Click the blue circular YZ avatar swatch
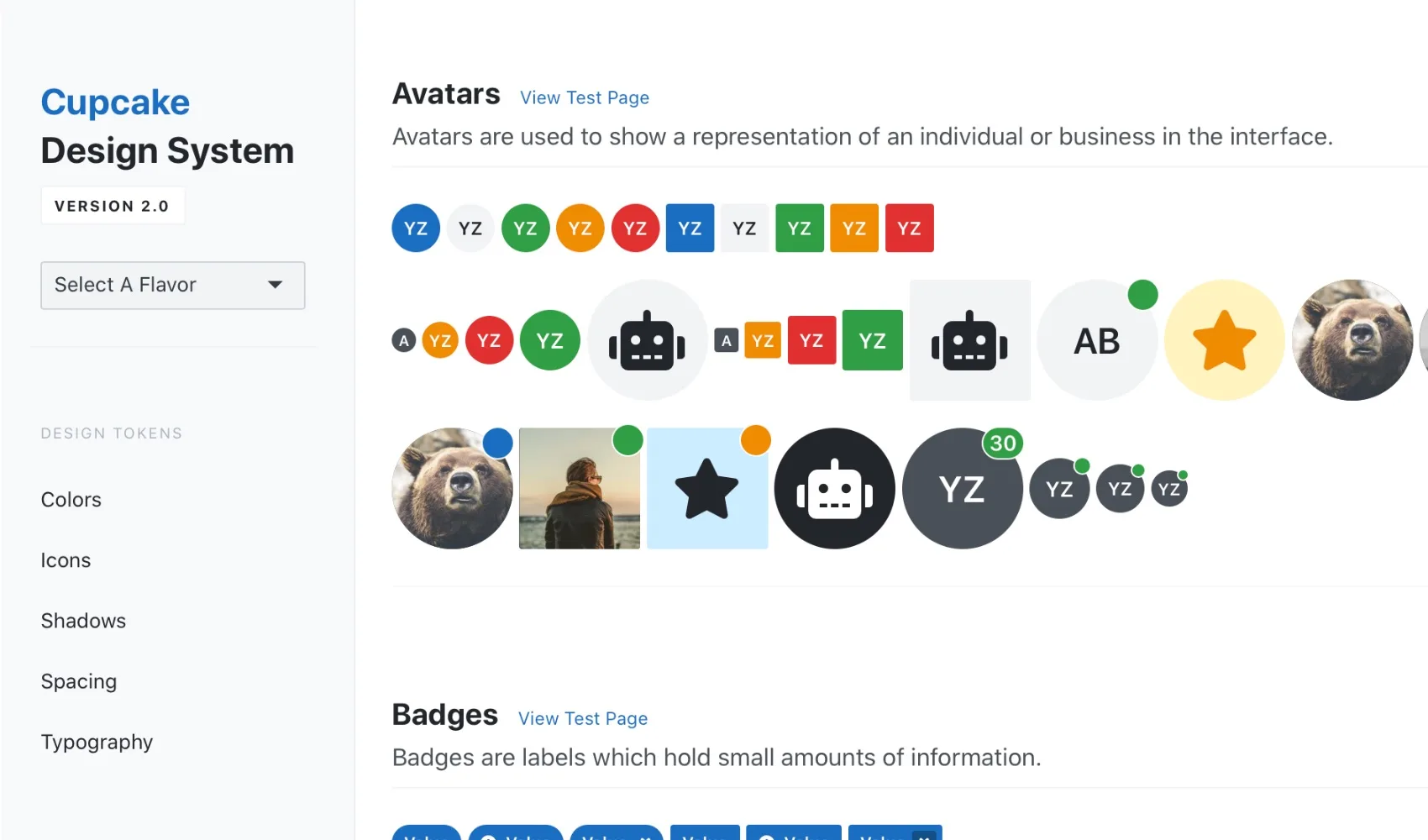The width and height of the screenshot is (1428, 840). coord(416,228)
